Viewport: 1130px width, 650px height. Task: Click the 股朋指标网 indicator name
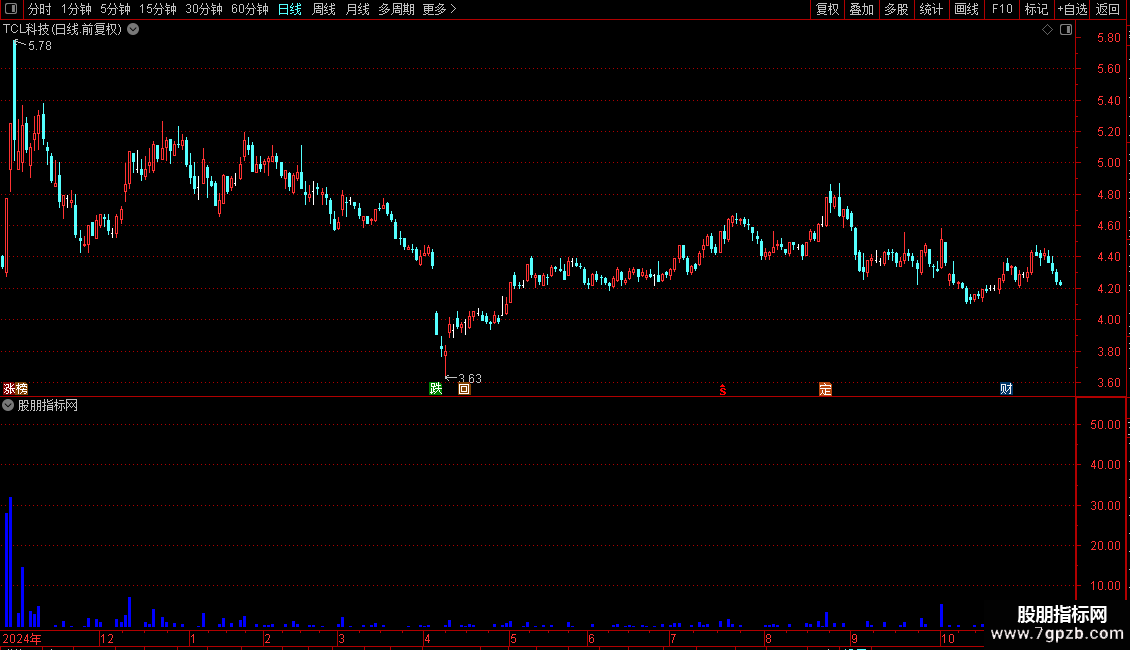pyautogui.click(x=48, y=406)
